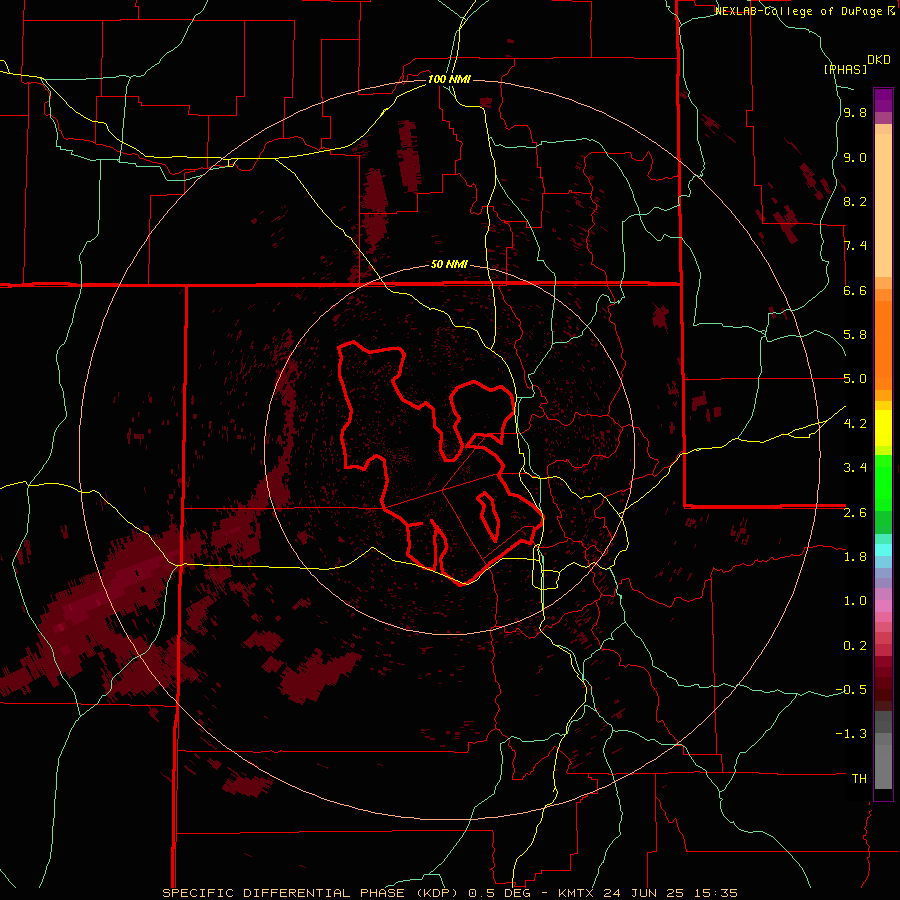
Task: Click the 100 NMI range ring label
Action: [449, 79]
